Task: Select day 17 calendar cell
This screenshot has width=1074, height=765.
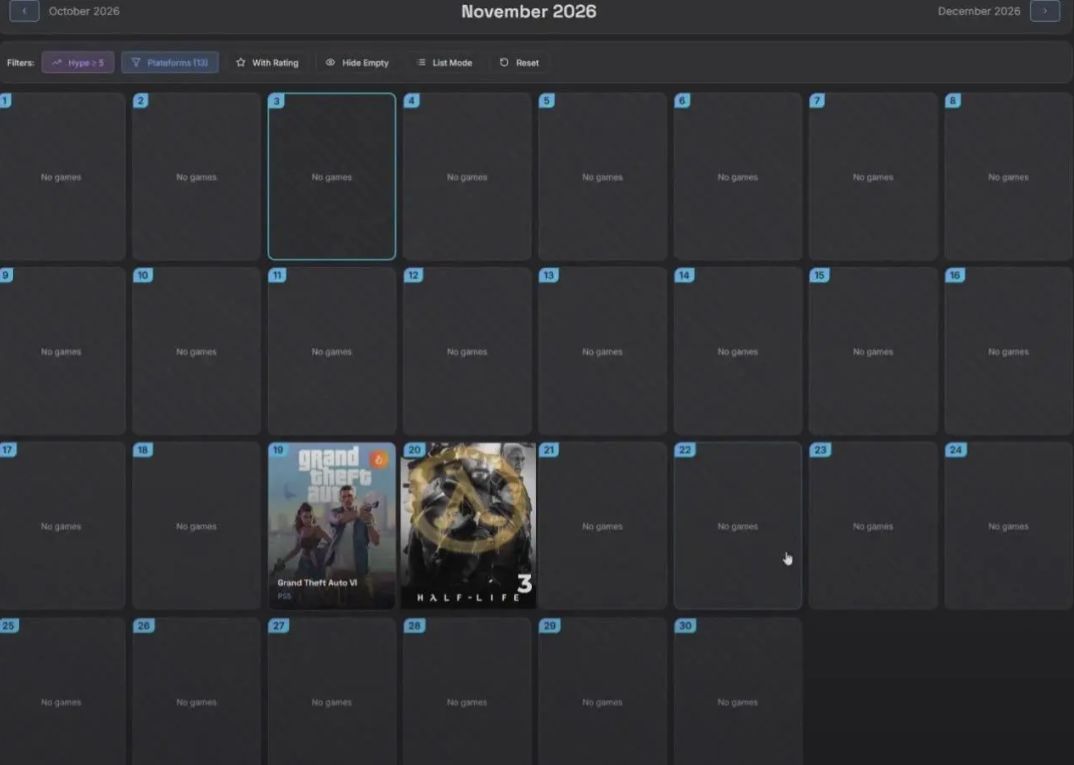Action: (62, 525)
